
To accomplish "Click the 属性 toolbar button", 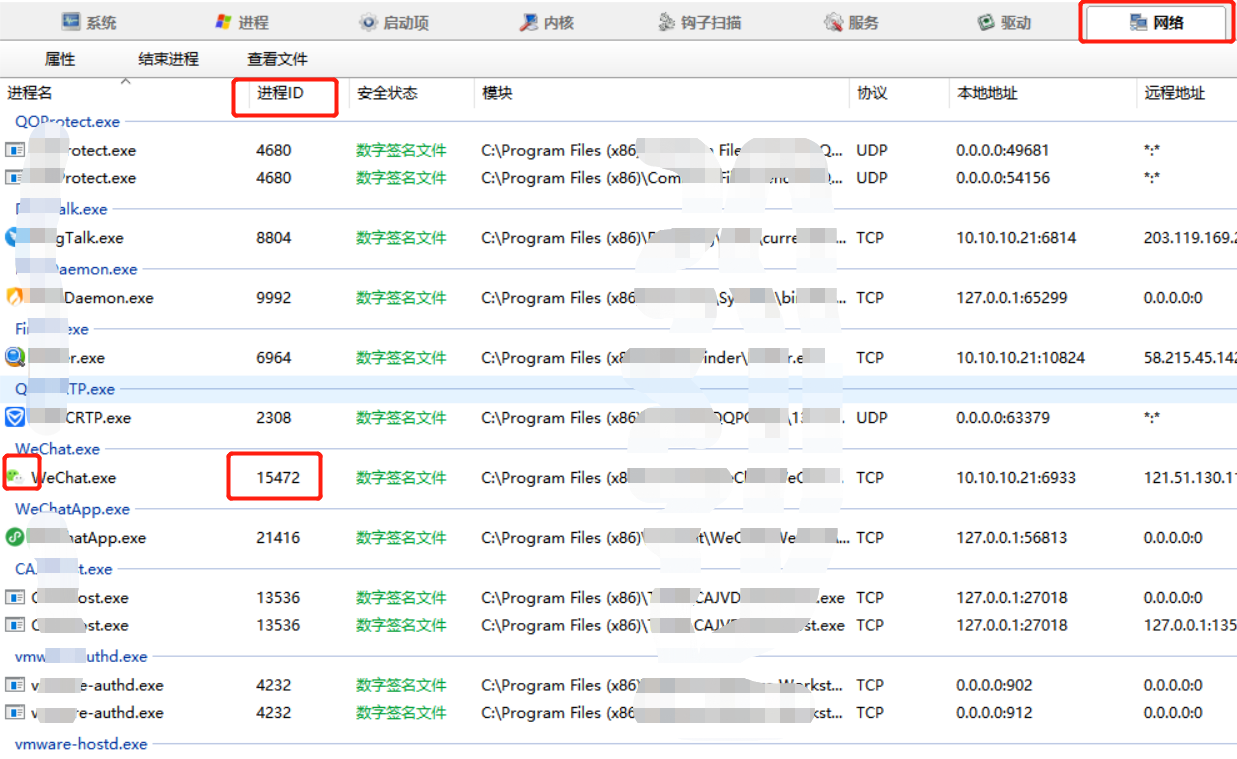I will click(x=60, y=59).
